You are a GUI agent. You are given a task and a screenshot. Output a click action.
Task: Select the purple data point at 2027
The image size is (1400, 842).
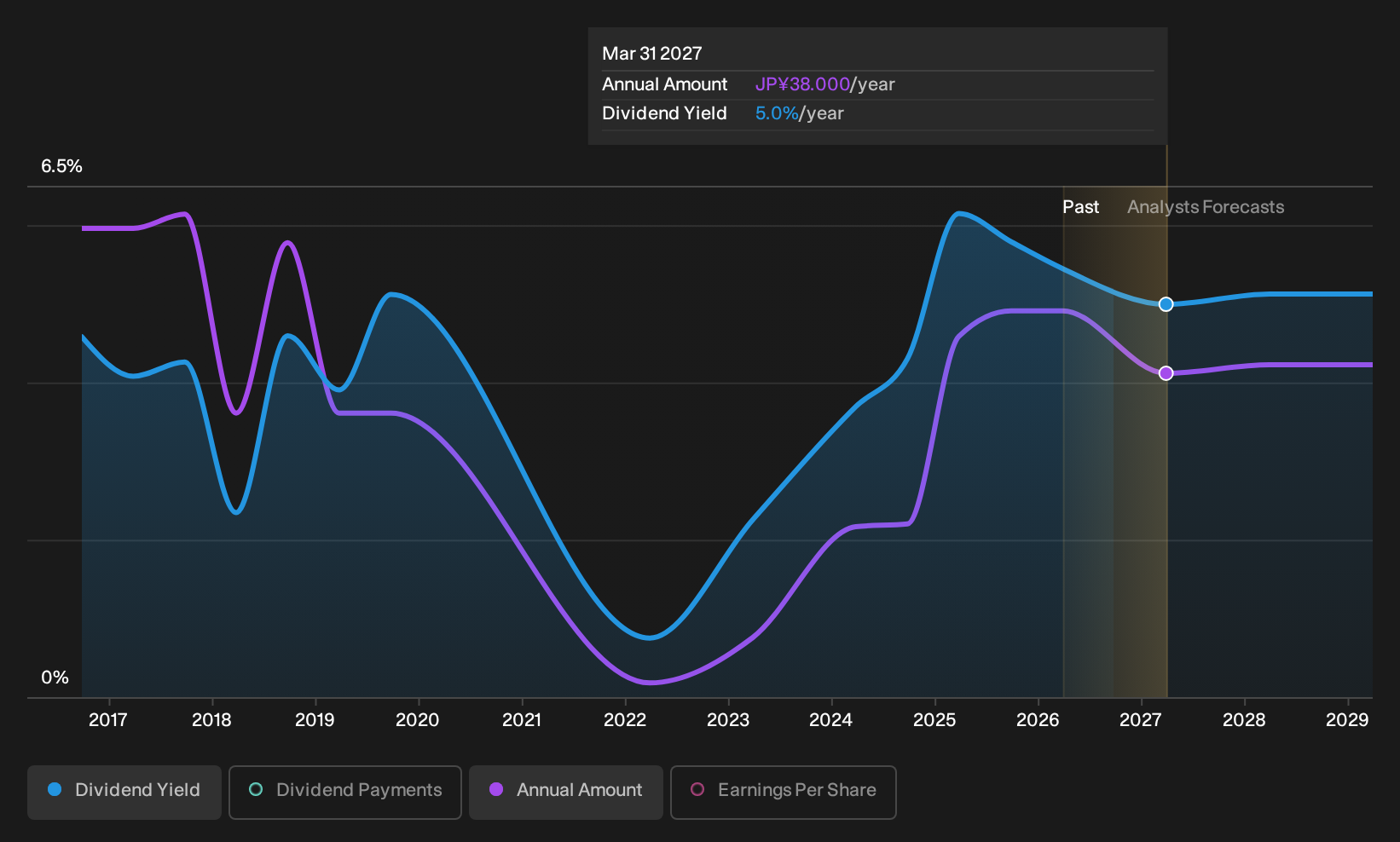tap(1166, 373)
